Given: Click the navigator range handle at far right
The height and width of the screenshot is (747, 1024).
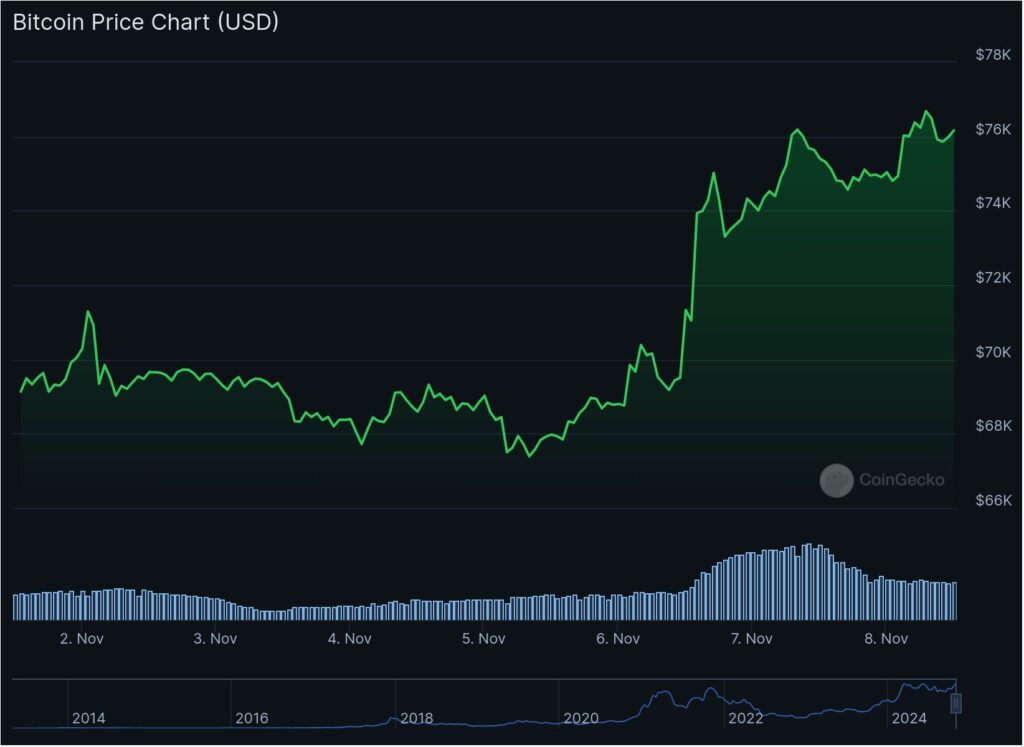Looking at the screenshot, I should click(x=956, y=703).
